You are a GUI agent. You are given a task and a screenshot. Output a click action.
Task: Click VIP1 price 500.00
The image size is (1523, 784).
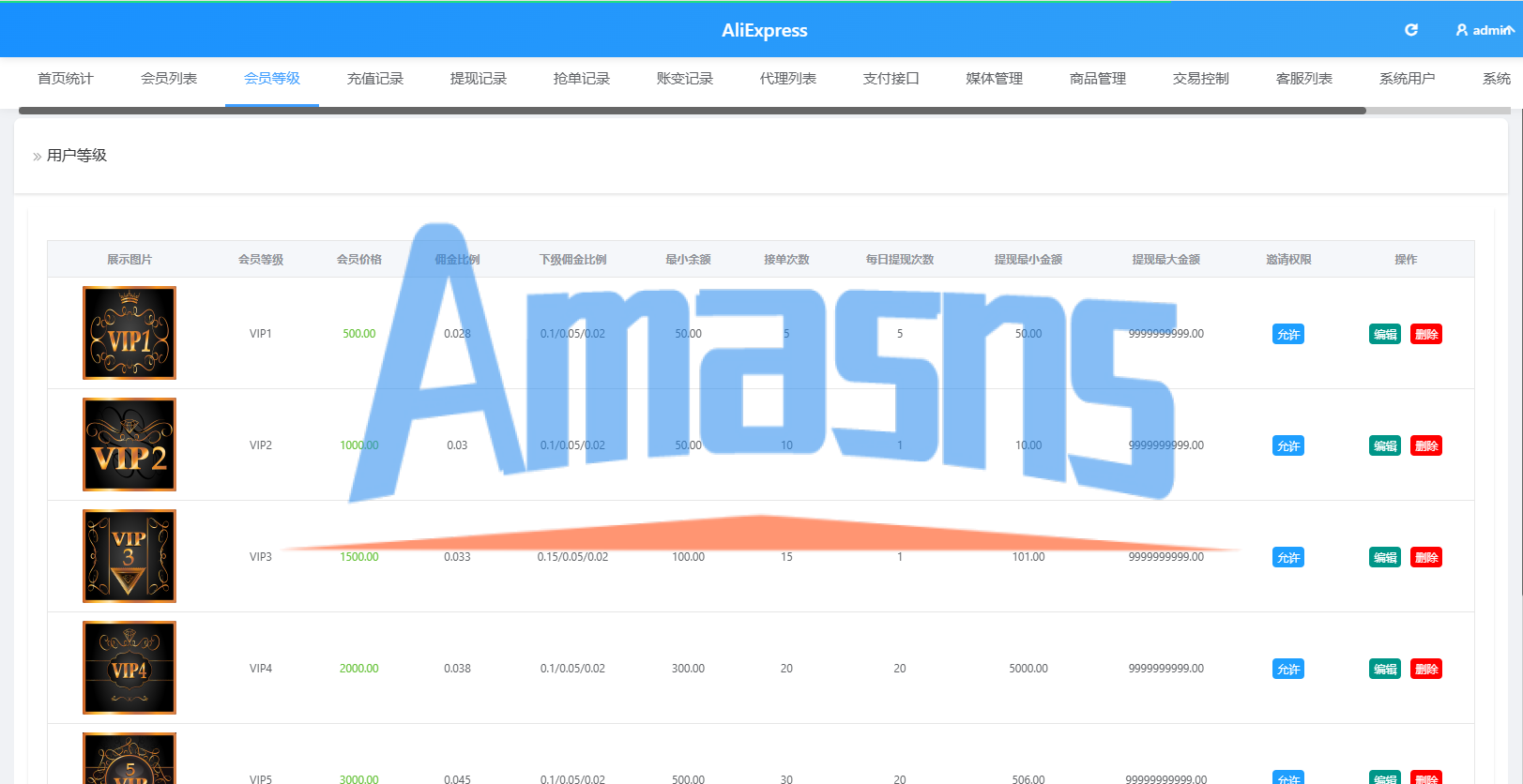(359, 334)
